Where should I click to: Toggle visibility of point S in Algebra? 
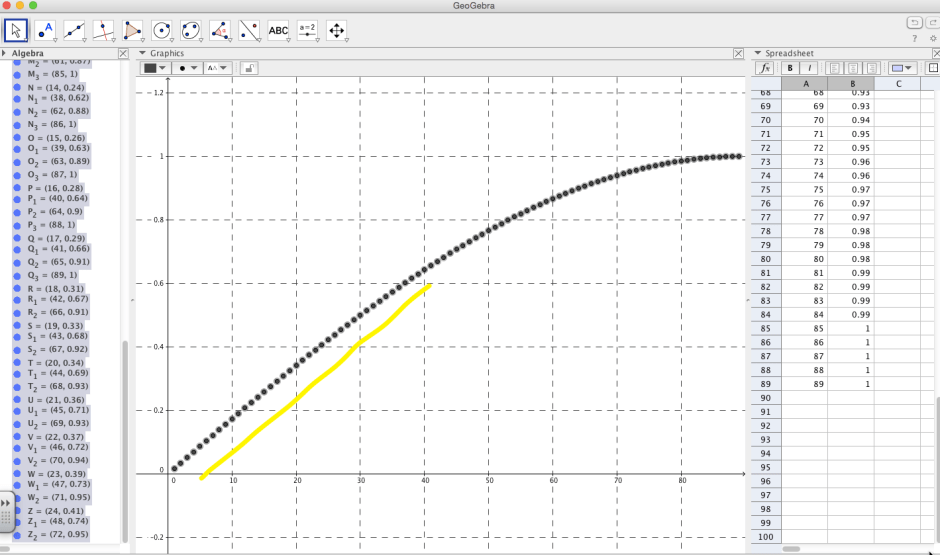pyautogui.click(x=18, y=326)
